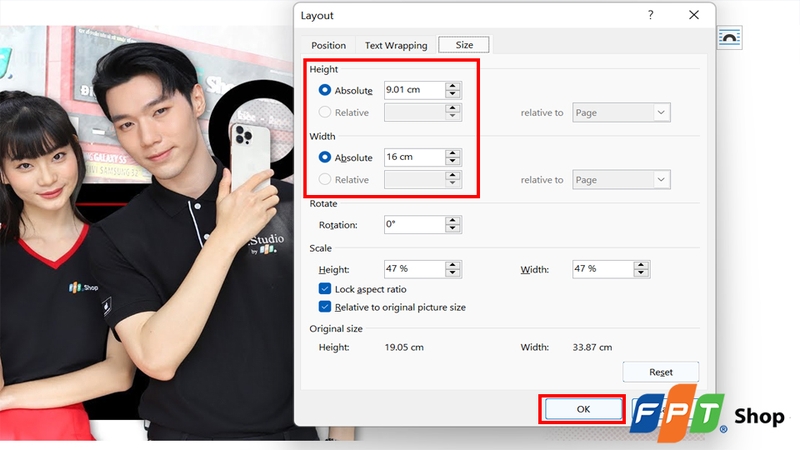This screenshot has height=450, width=800.
Task: Click the Height relative value field
Action: (x=414, y=112)
